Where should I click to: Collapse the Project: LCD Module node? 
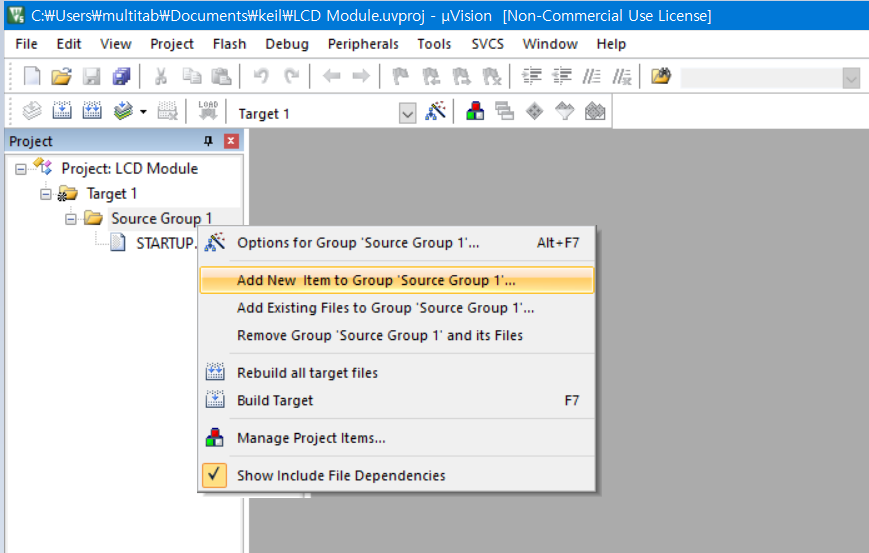coord(21,169)
